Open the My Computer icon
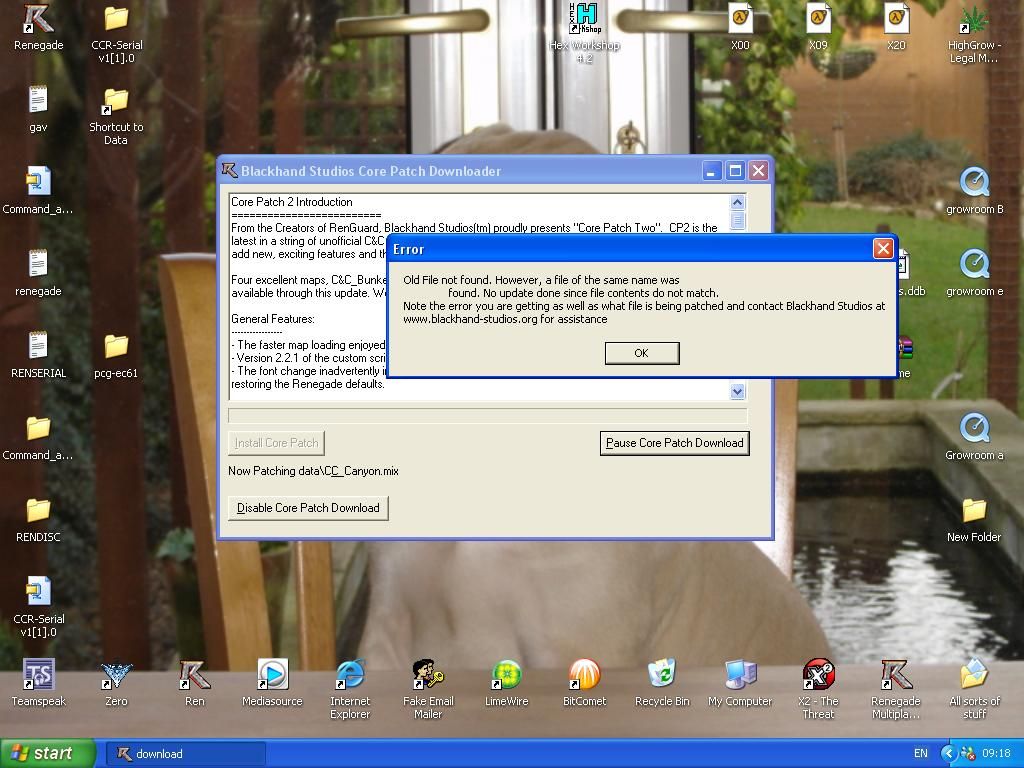The height and width of the screenshot is (768, 1024). point(740,676)
